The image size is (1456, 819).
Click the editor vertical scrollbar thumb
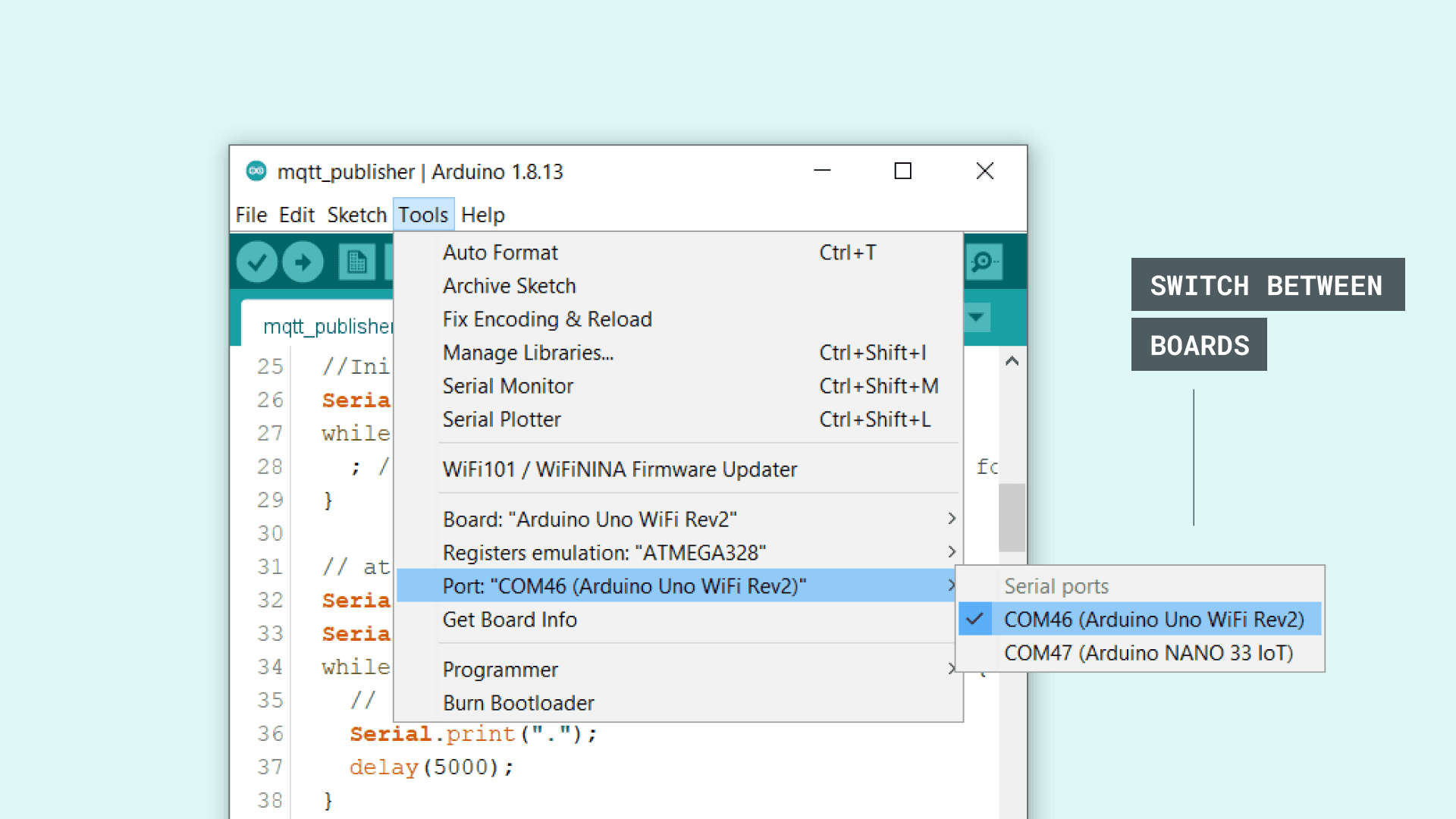tap(1012, 517)
